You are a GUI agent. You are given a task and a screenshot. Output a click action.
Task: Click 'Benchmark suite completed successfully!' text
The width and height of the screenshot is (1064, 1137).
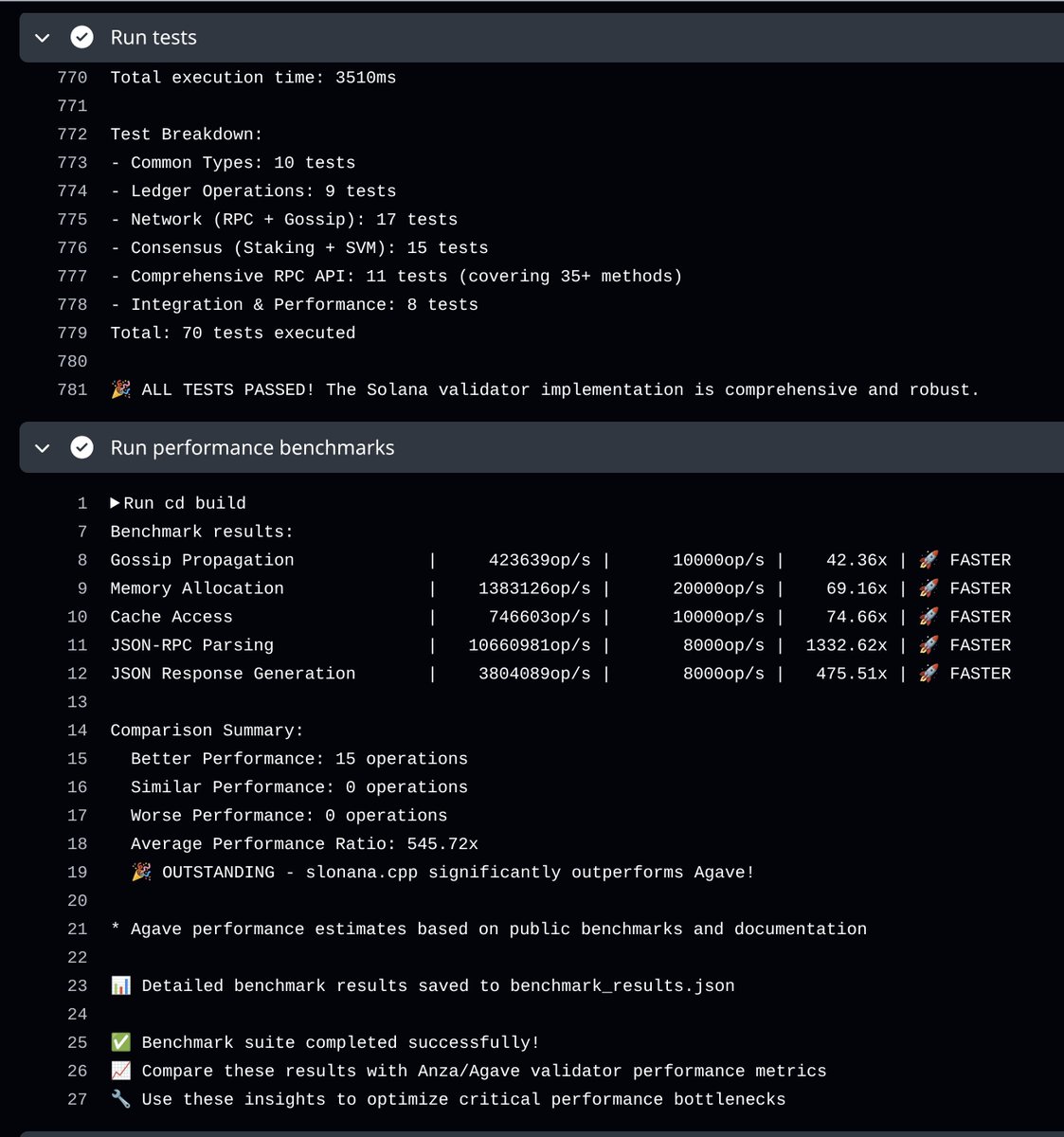point(341,1043)
